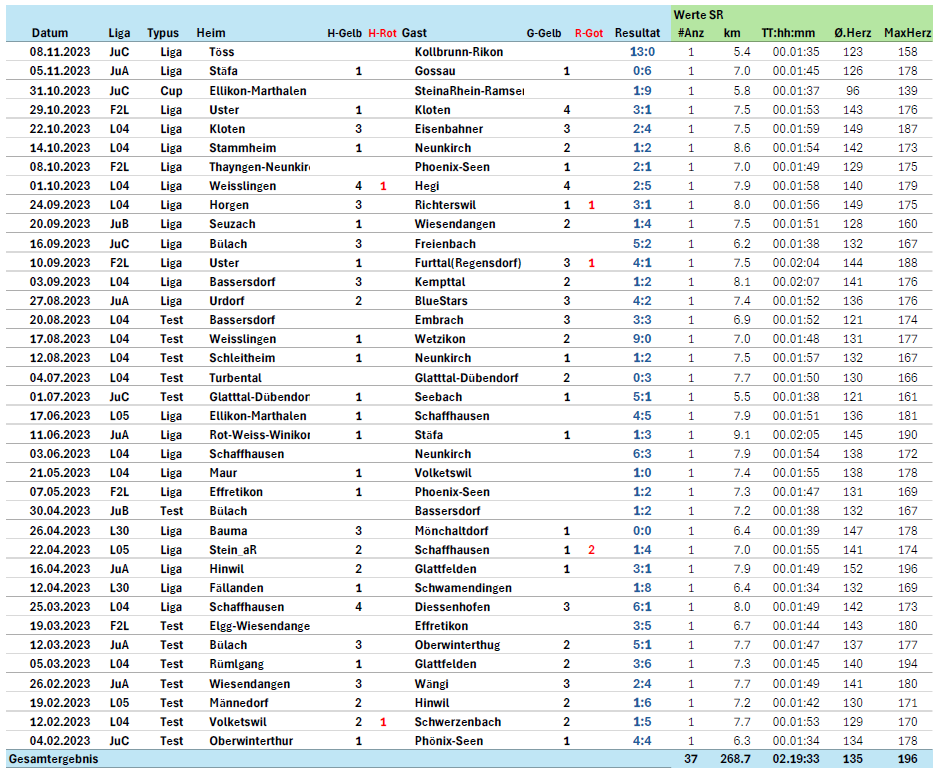This screenshot has width=941, height=773.
Task: Click the Datum column header
Action: [49, 33]
